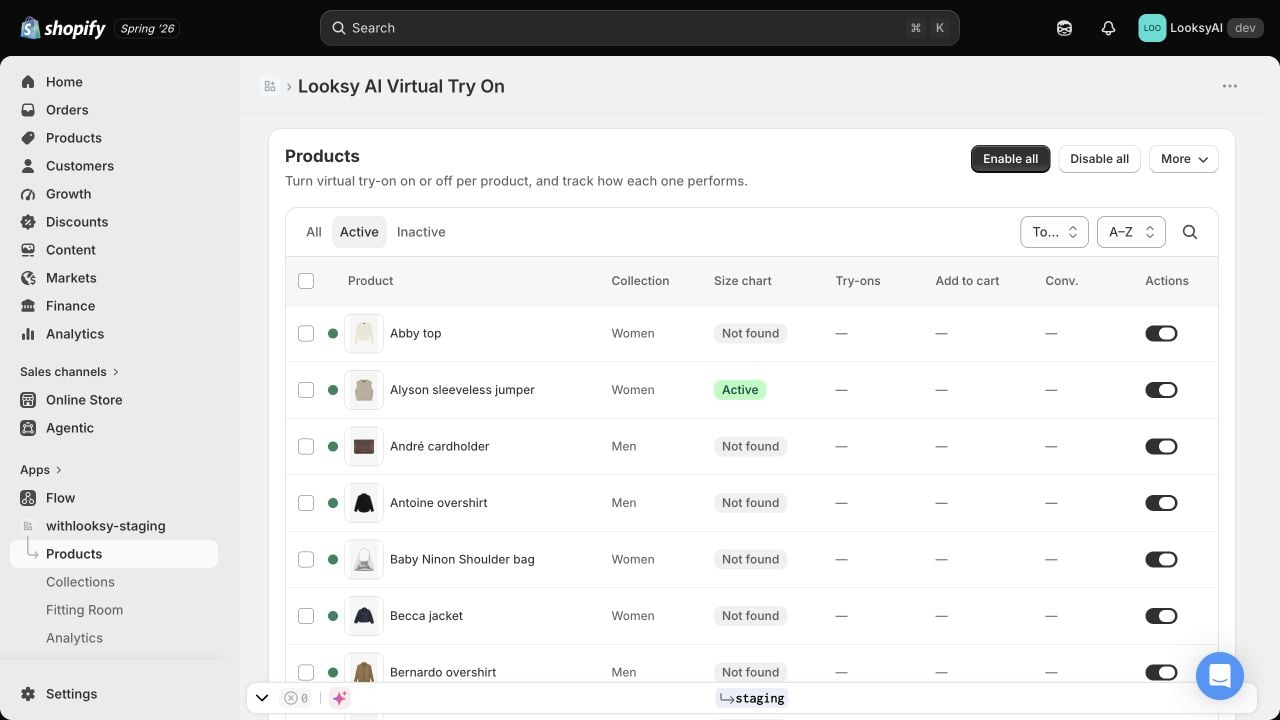Click the Discounts icon in sidebar
Image resolution: width=1280 pixels, height=720 pixels.
coord(28,222)
